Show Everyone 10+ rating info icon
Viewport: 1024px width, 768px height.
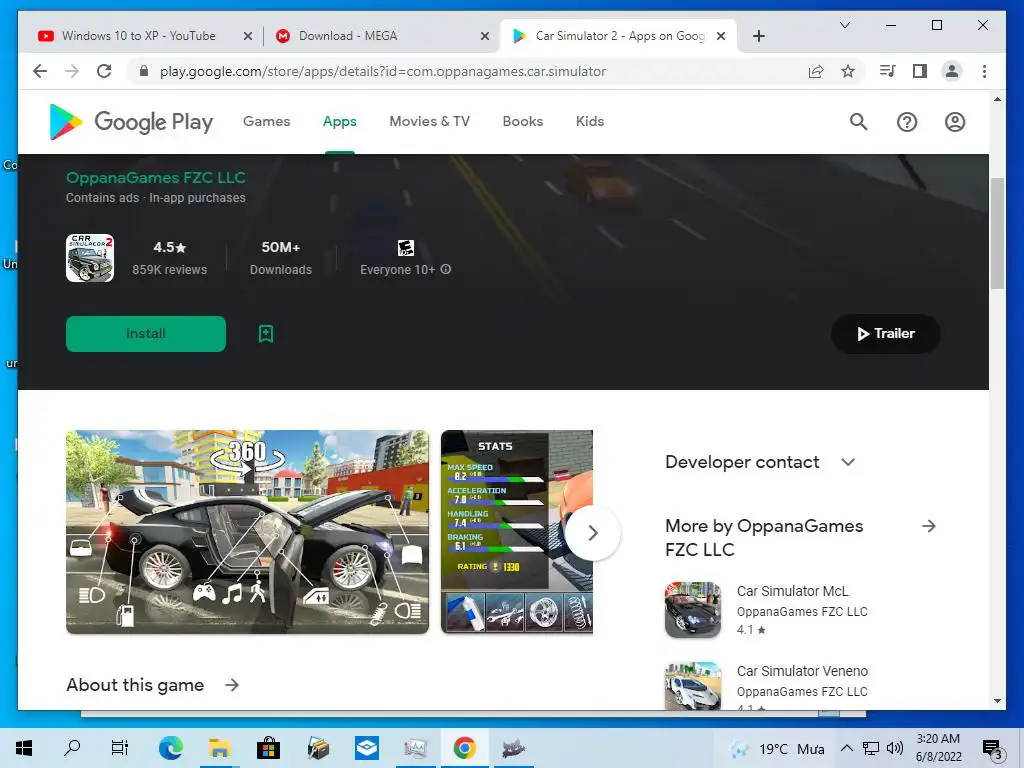[x=445, y=269]
